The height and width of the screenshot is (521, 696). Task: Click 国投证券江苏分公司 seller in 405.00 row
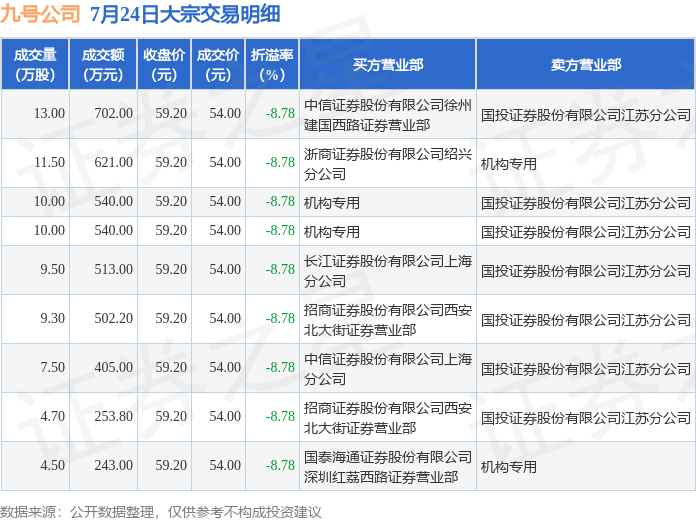click(586, 369)
